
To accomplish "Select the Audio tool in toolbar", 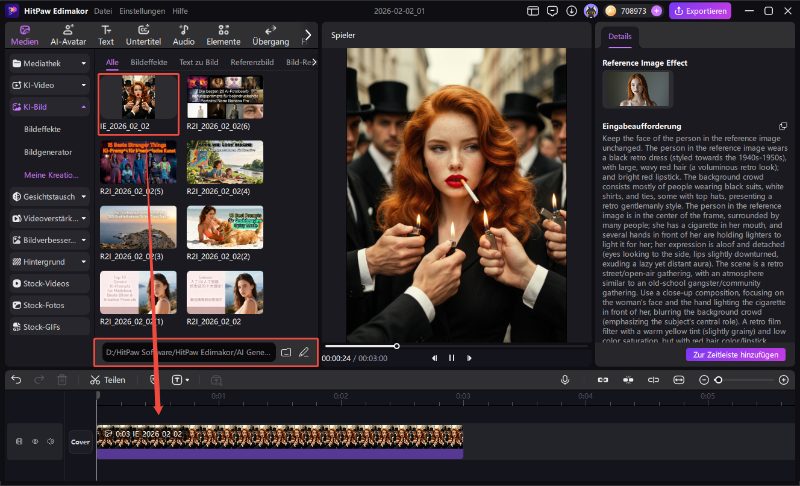I will click(x=183, y=35).
